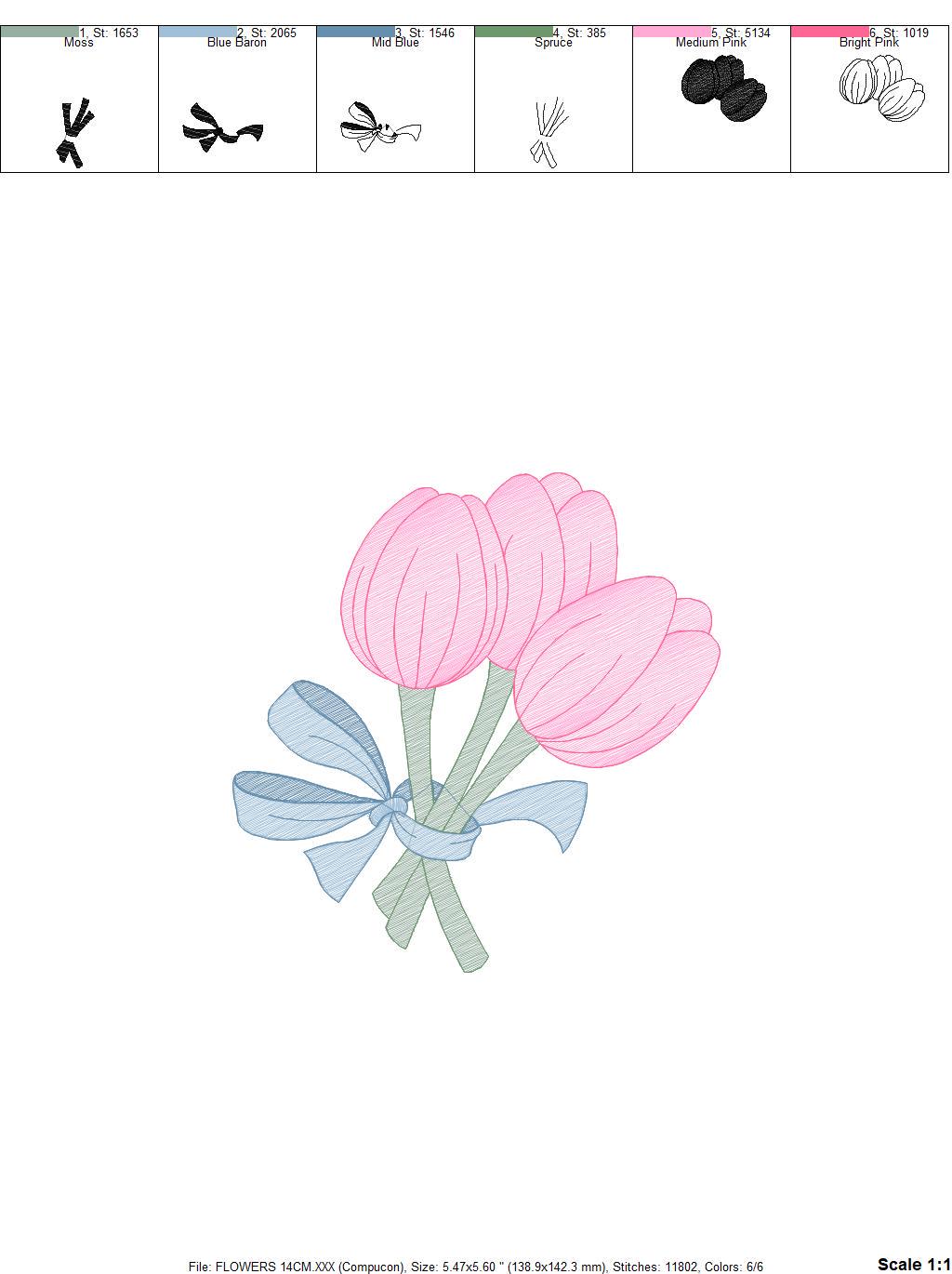Choose the Medium Pink color swatch

tap(671, 32)
